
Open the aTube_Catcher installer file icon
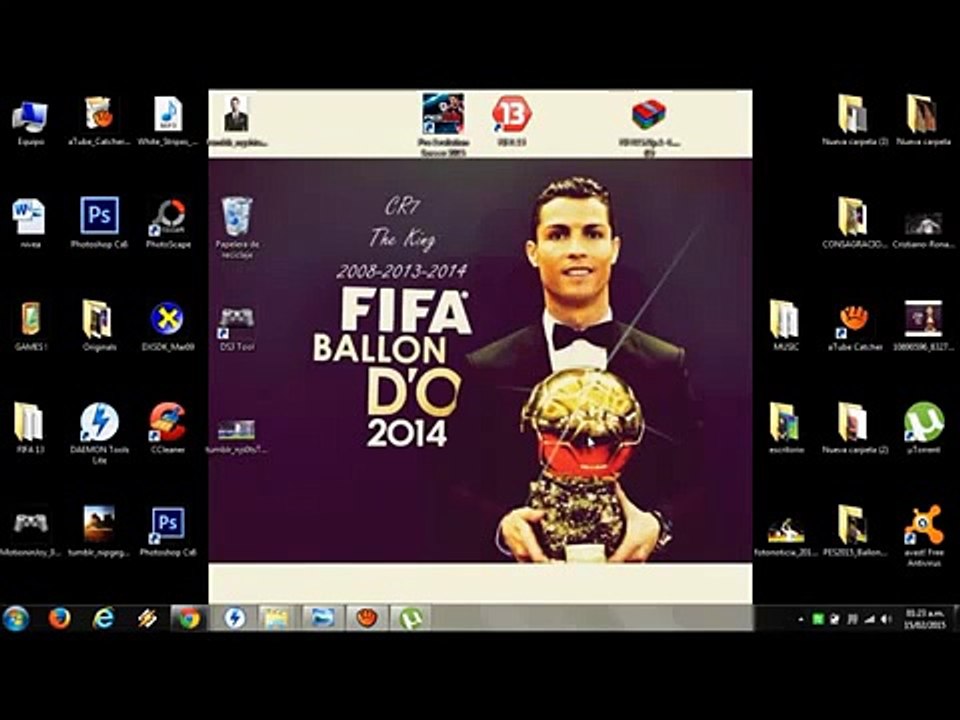pos(99,114)
